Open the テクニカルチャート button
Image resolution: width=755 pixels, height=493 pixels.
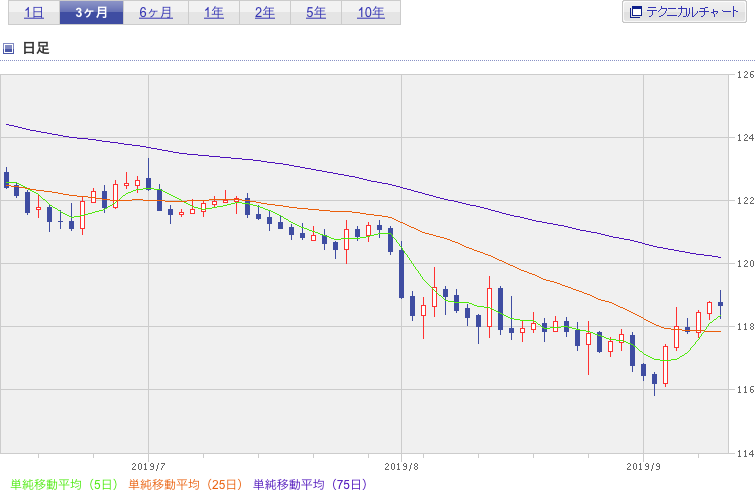(684, 12)
